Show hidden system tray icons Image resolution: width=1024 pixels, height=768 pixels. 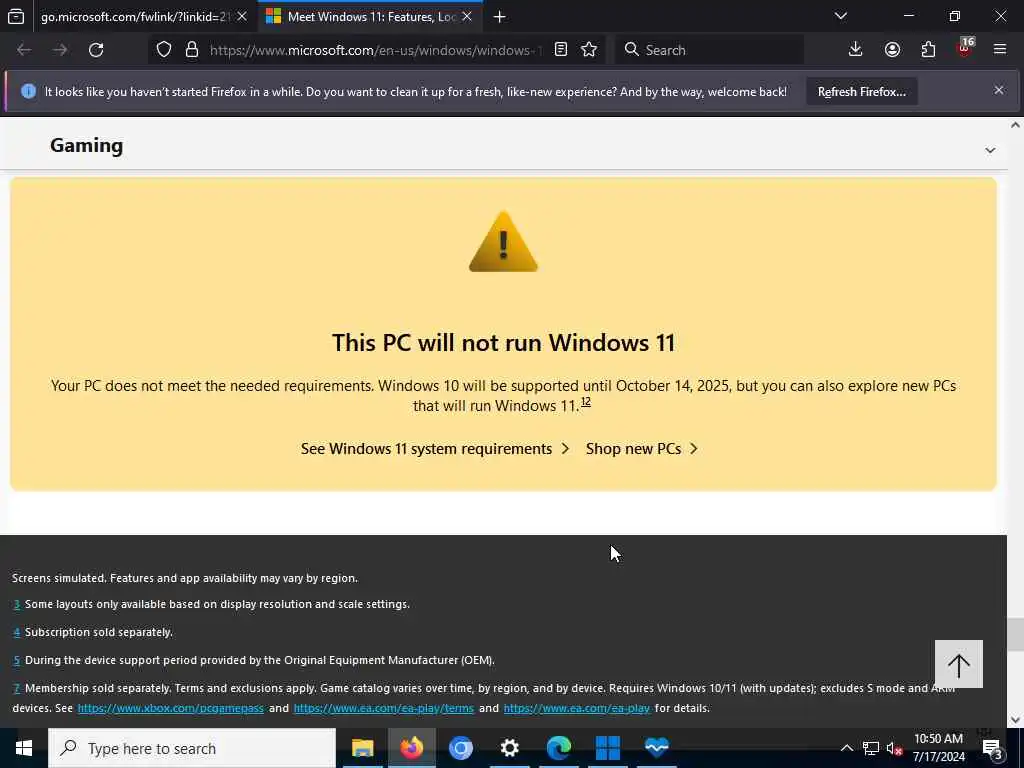click(846, 748)
